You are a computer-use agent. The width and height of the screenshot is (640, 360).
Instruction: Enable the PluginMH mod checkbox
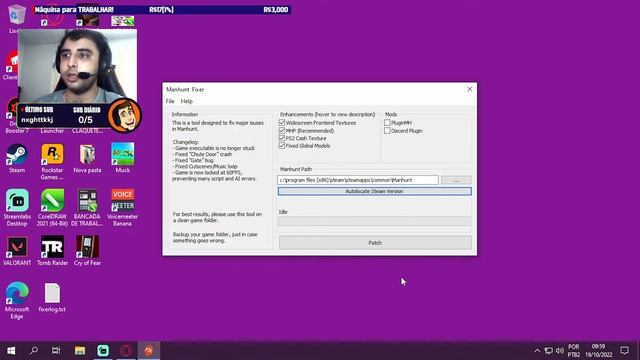pyautogui.click(x=387, y=122)
